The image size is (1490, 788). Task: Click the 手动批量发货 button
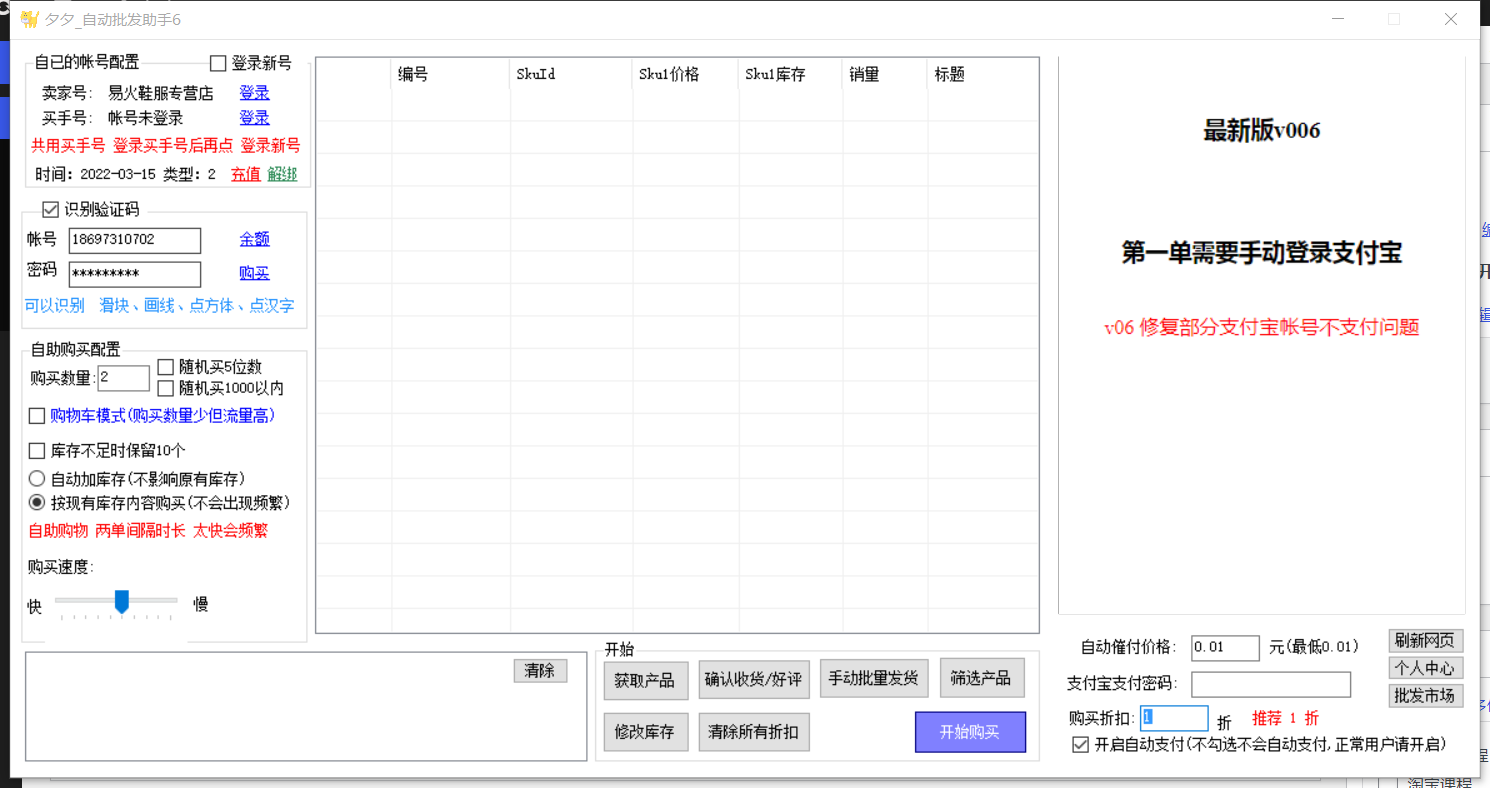pos(873,678)
